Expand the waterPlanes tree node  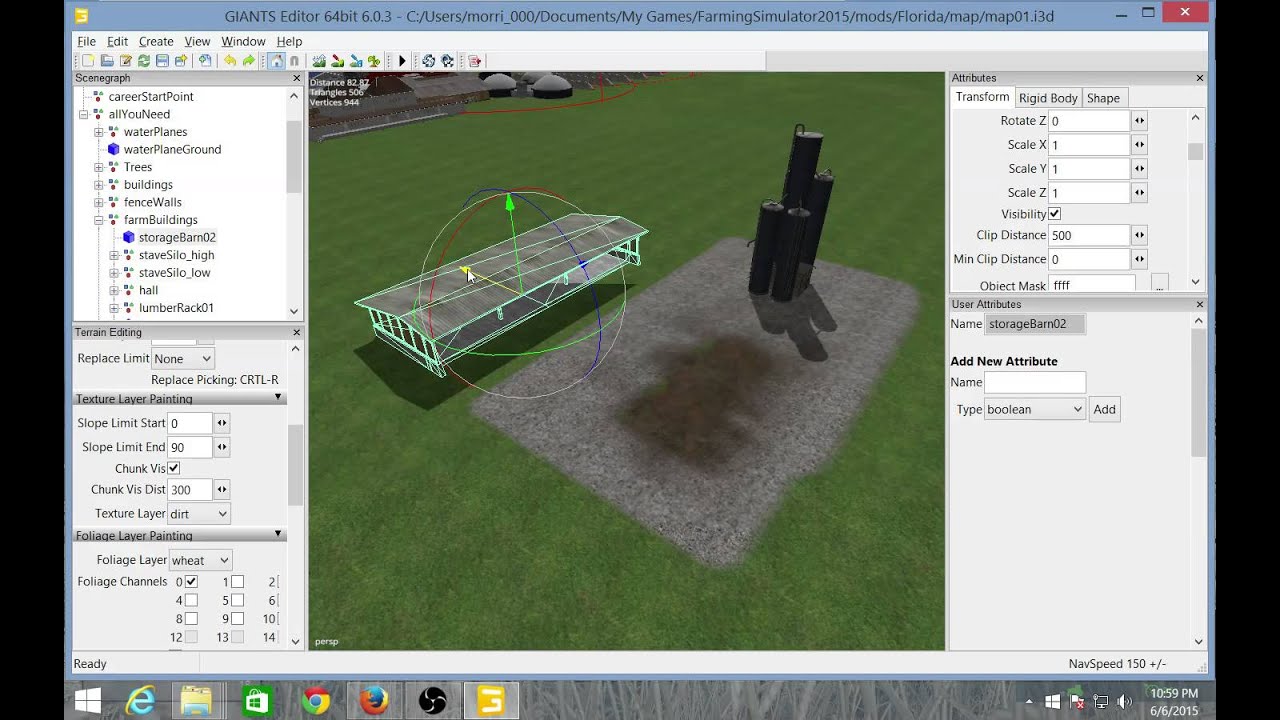(99, 132)
